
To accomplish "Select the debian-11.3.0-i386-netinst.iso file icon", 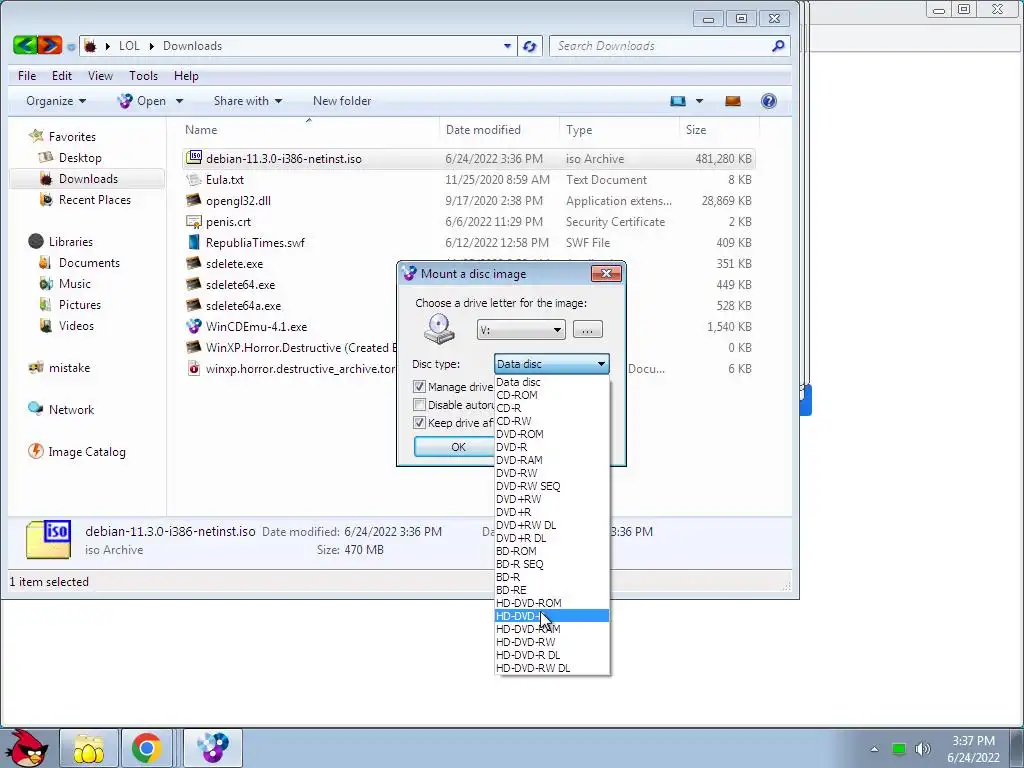I will (194, 158).
